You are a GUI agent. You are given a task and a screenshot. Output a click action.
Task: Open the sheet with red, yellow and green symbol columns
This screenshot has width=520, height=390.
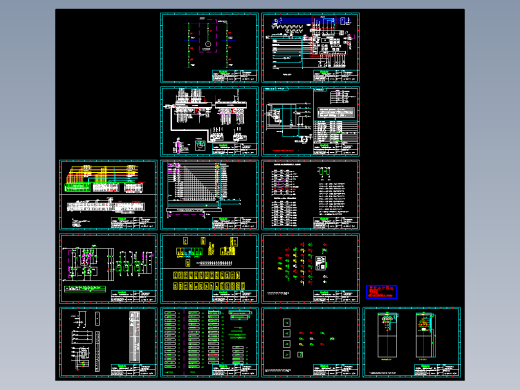click(310, 269)
